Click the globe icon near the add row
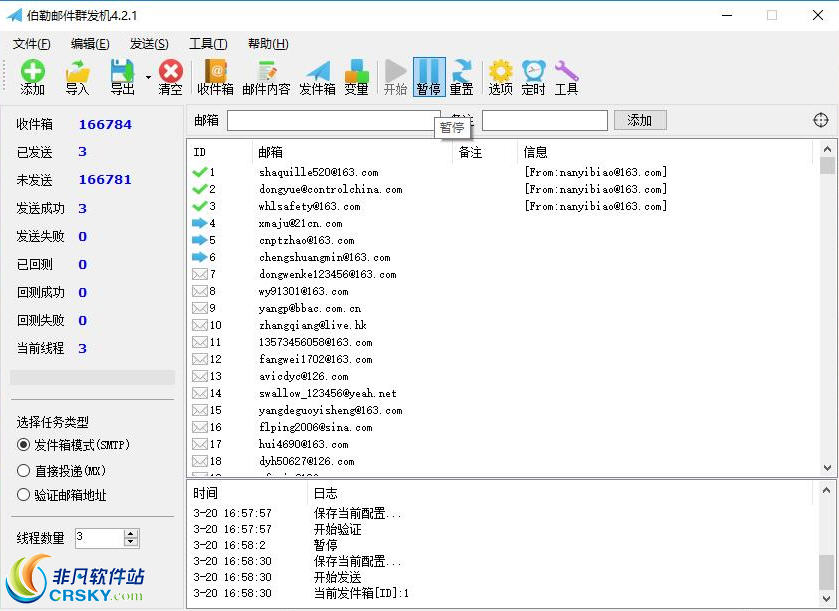This screenshot has height=611, width=839. coord(822,119)
